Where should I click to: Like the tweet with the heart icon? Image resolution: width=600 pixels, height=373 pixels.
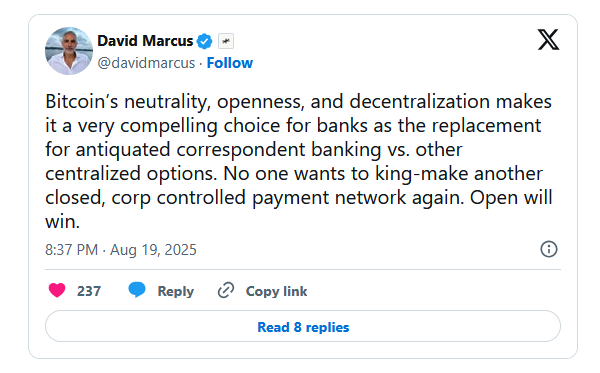(57, 290)
